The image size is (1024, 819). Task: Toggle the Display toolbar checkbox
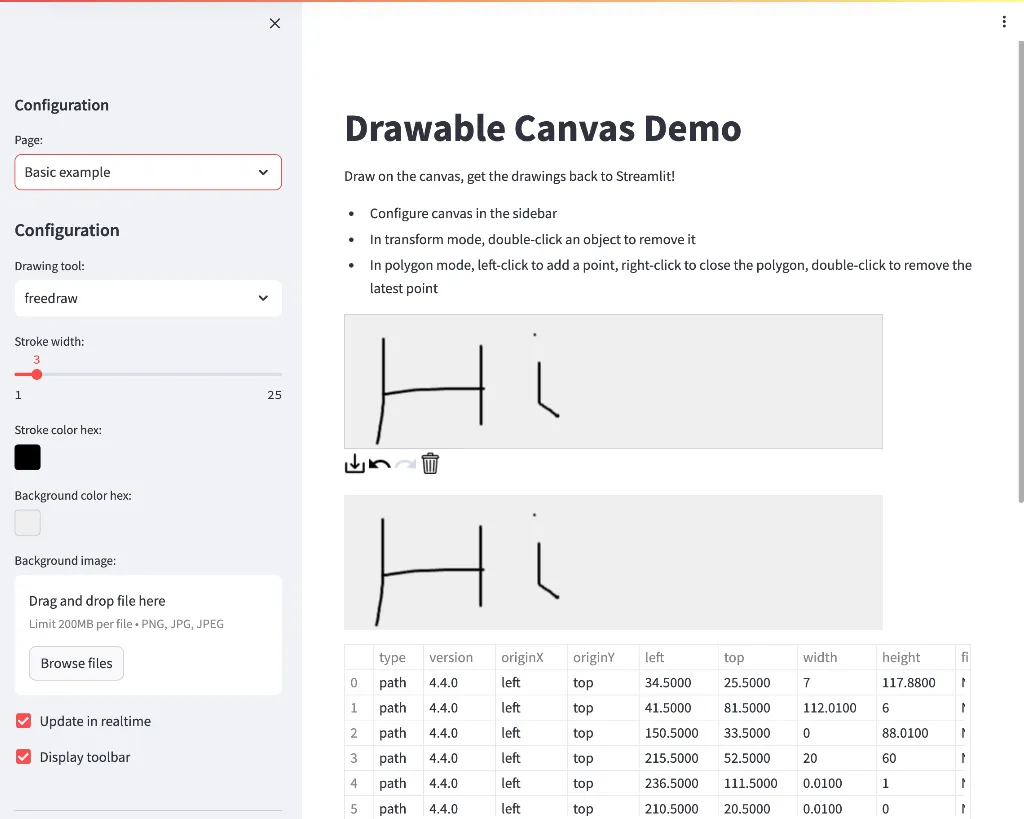[24, 757]
